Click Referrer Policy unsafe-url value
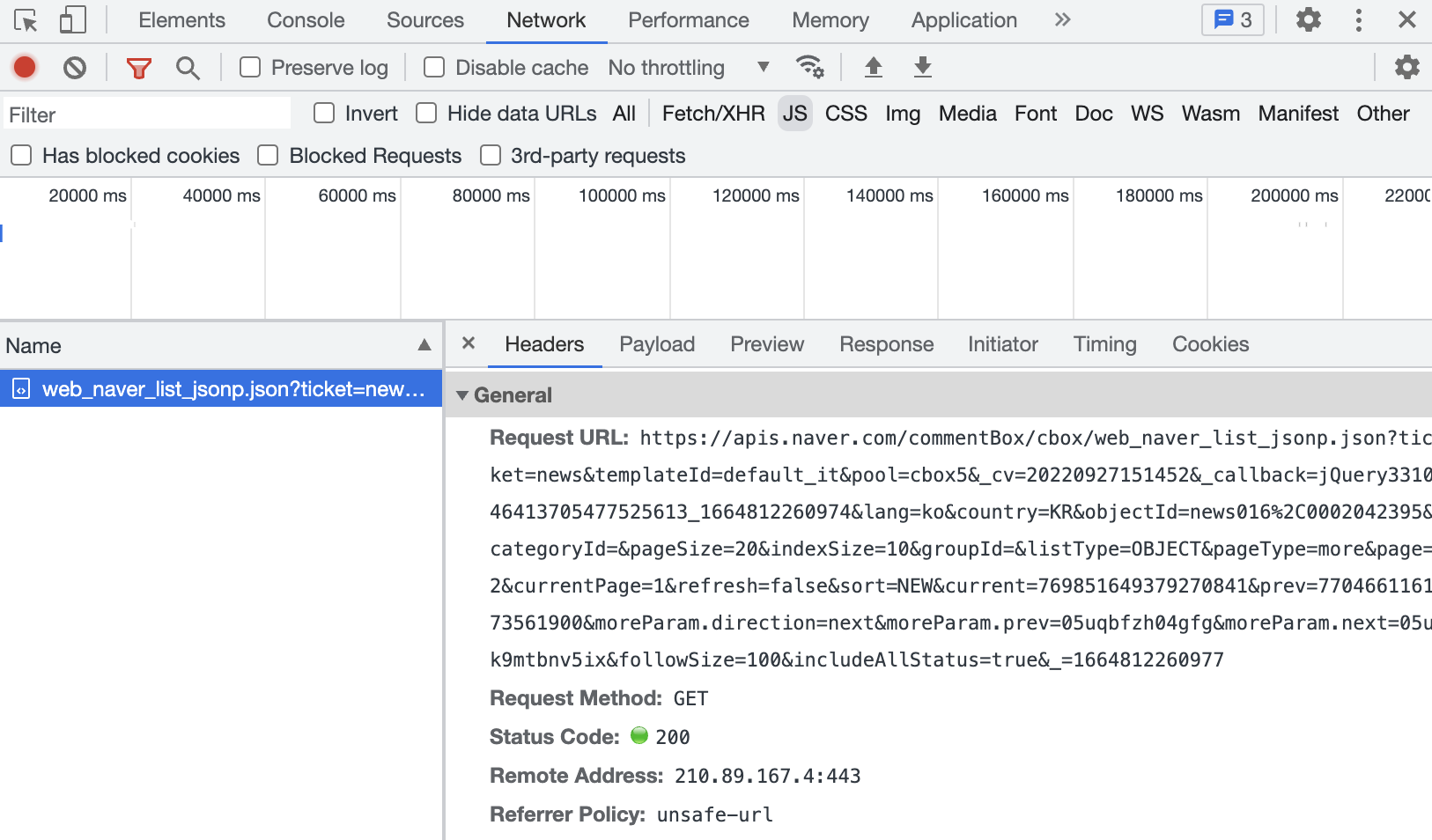The height and width of the screenshot is (840, 1432). pyautogui.click(x=714, y=814)
